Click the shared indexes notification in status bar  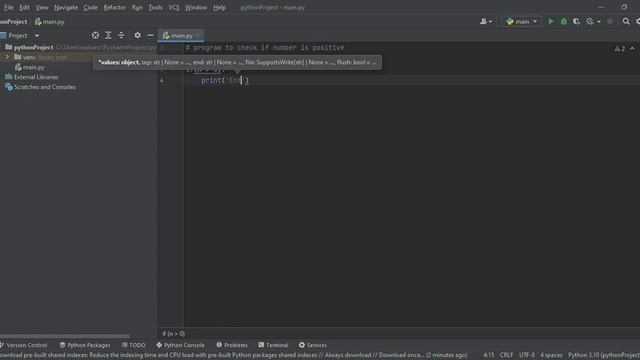233,356
